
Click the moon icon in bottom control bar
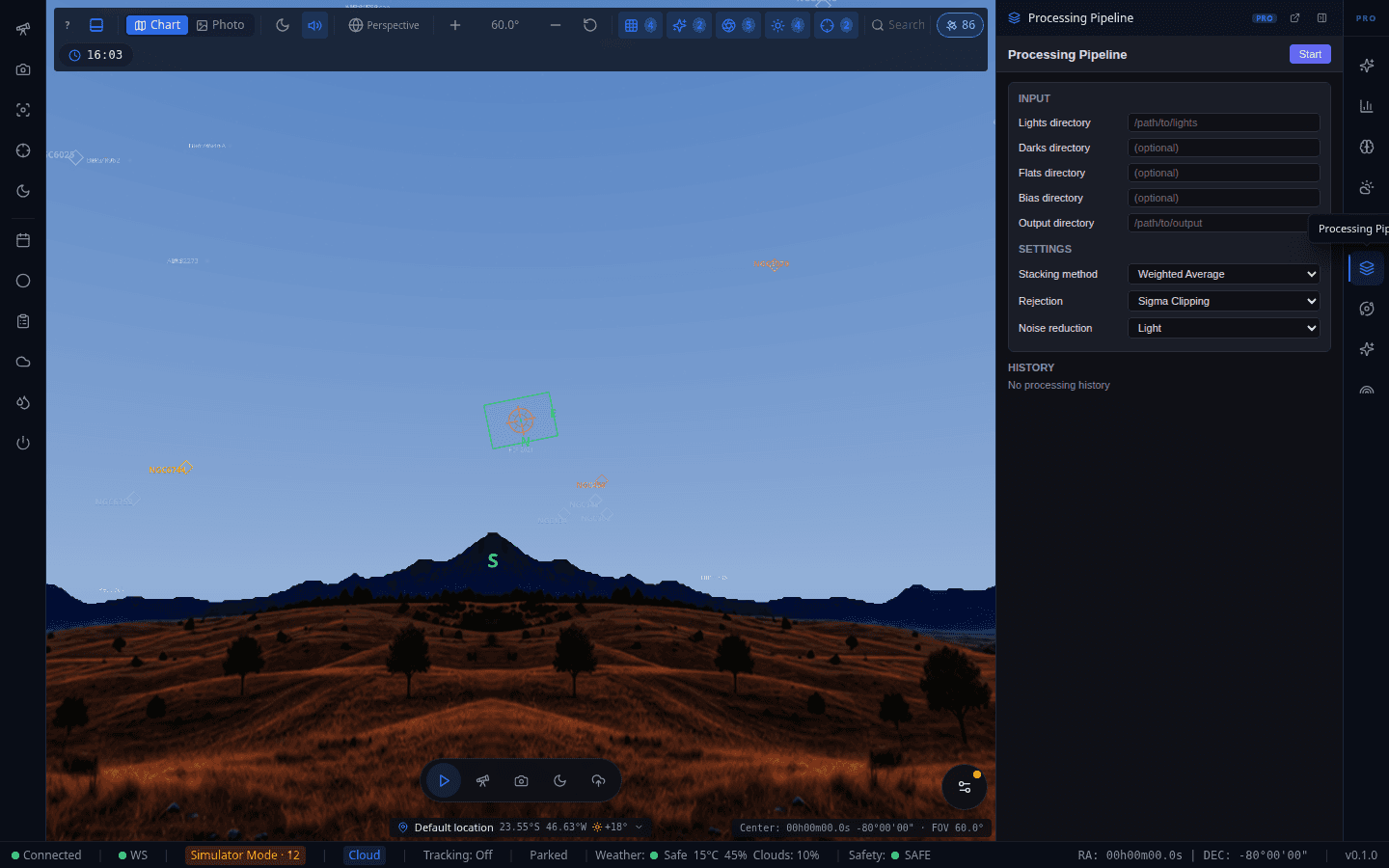[559, 781]
